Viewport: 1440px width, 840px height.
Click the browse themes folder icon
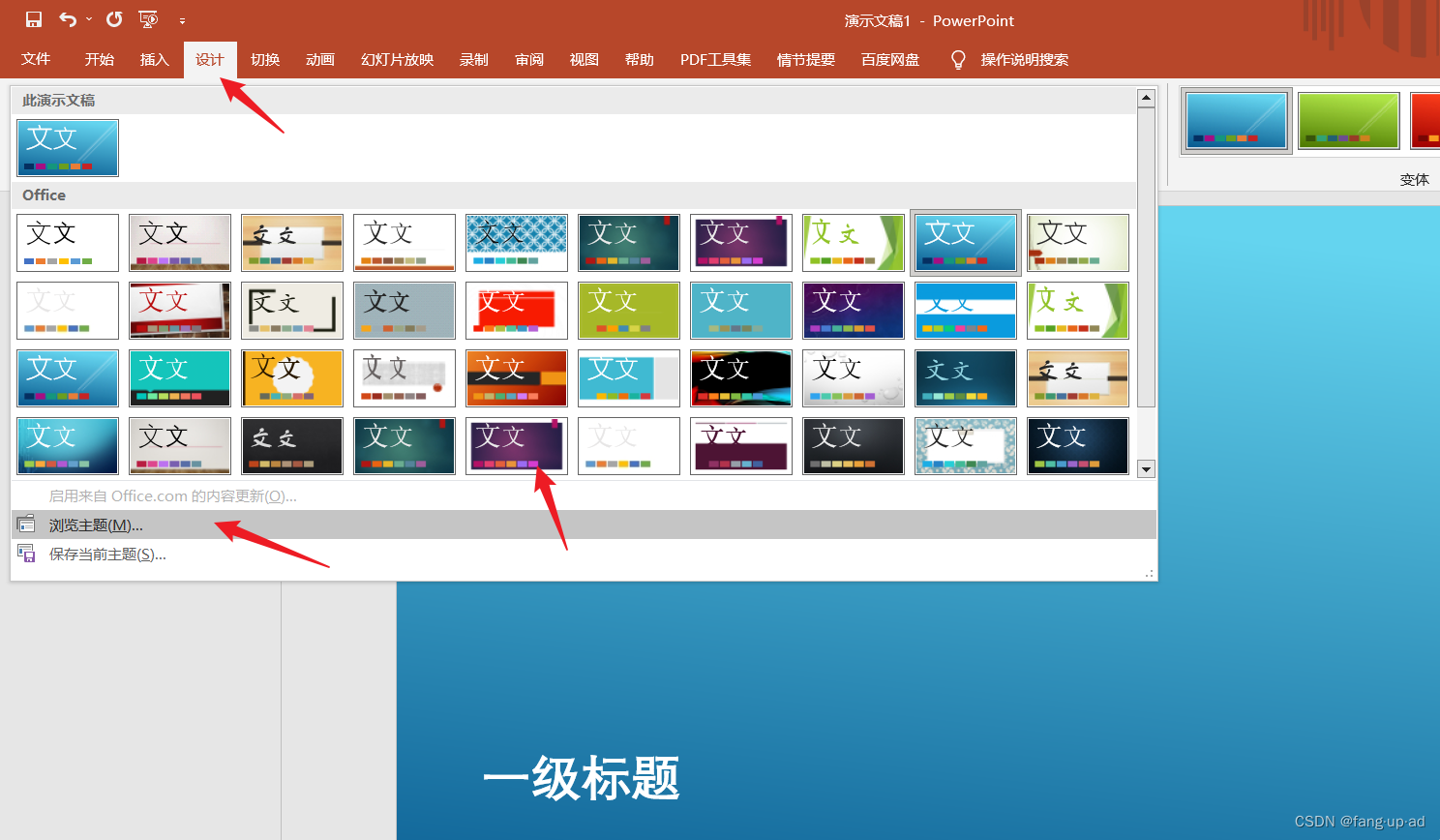click(26, 525)
